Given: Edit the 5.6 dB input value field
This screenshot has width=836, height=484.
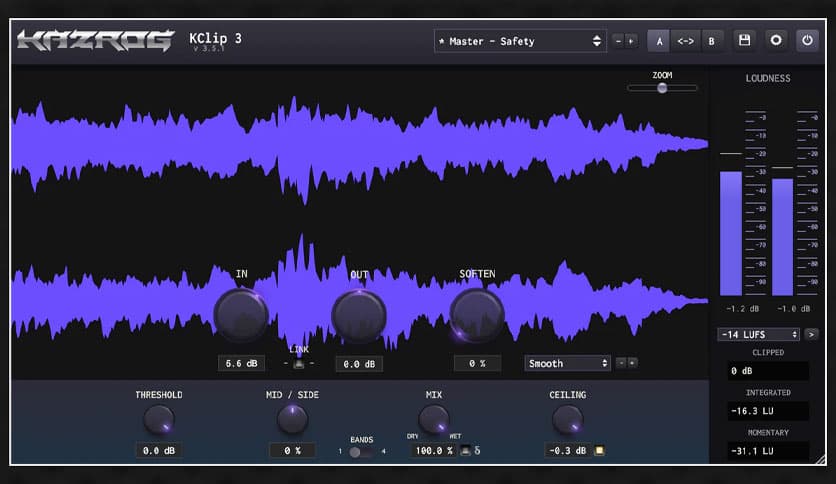Looking at the screenshot, I should tap(241, 364).
